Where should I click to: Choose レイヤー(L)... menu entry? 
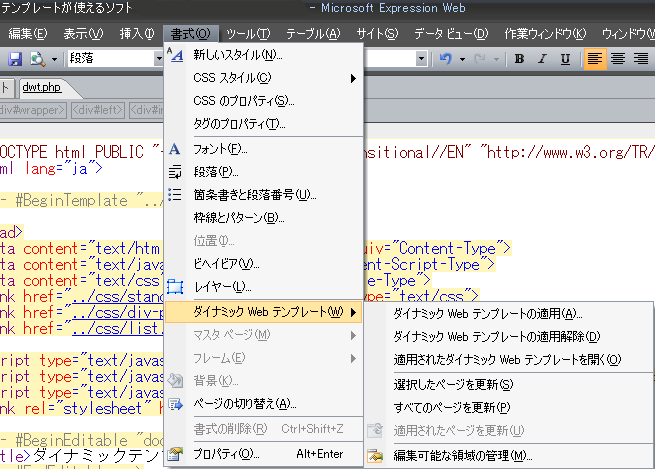coord(264,286)
